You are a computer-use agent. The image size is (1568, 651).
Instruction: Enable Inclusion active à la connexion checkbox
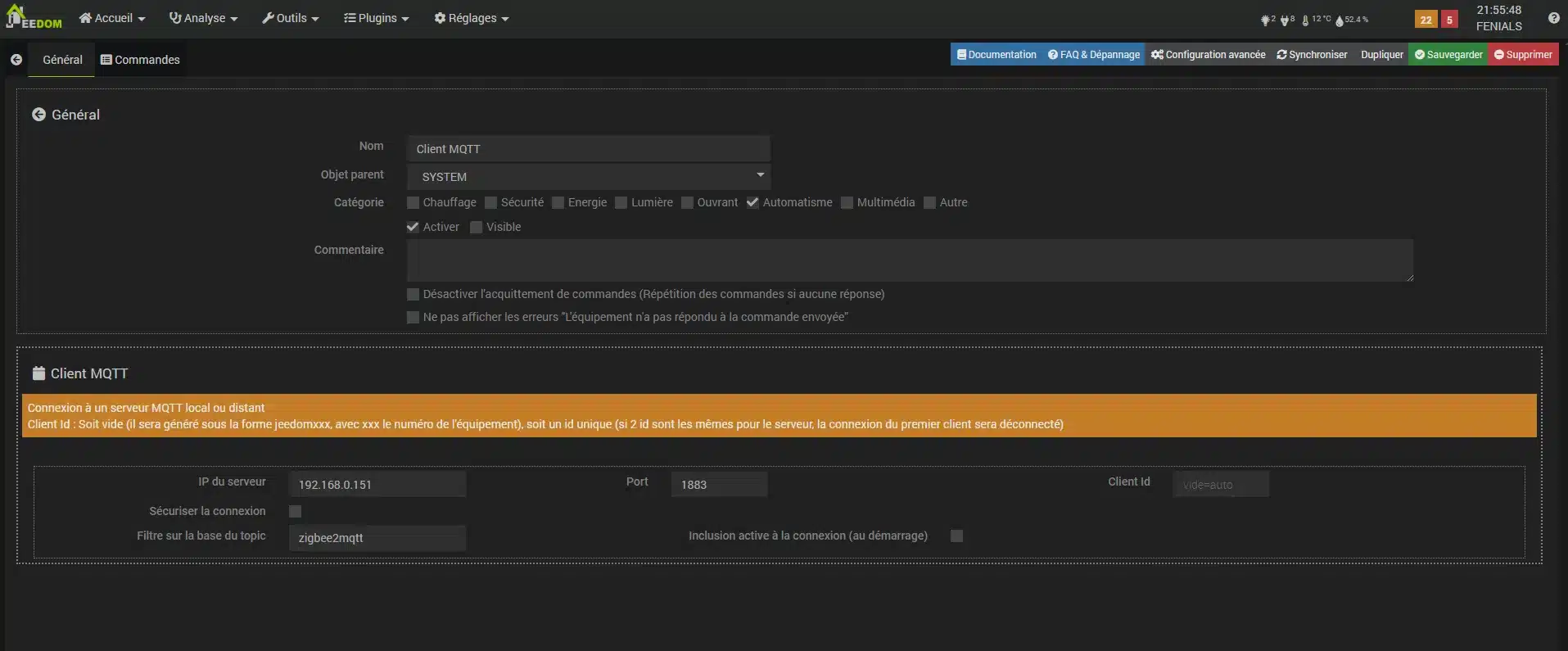[956, 536]
